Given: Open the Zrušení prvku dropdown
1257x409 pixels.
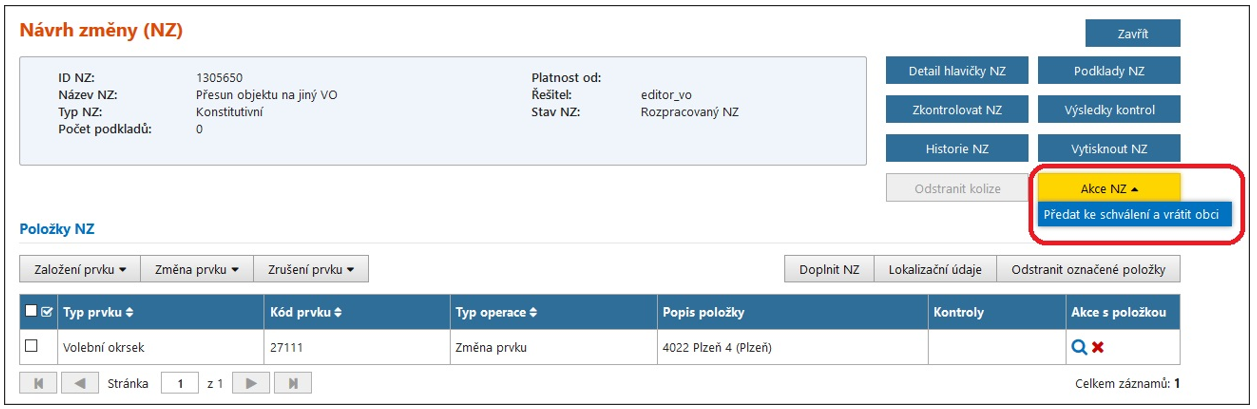Looking at the screenshot, I should 311,269.
